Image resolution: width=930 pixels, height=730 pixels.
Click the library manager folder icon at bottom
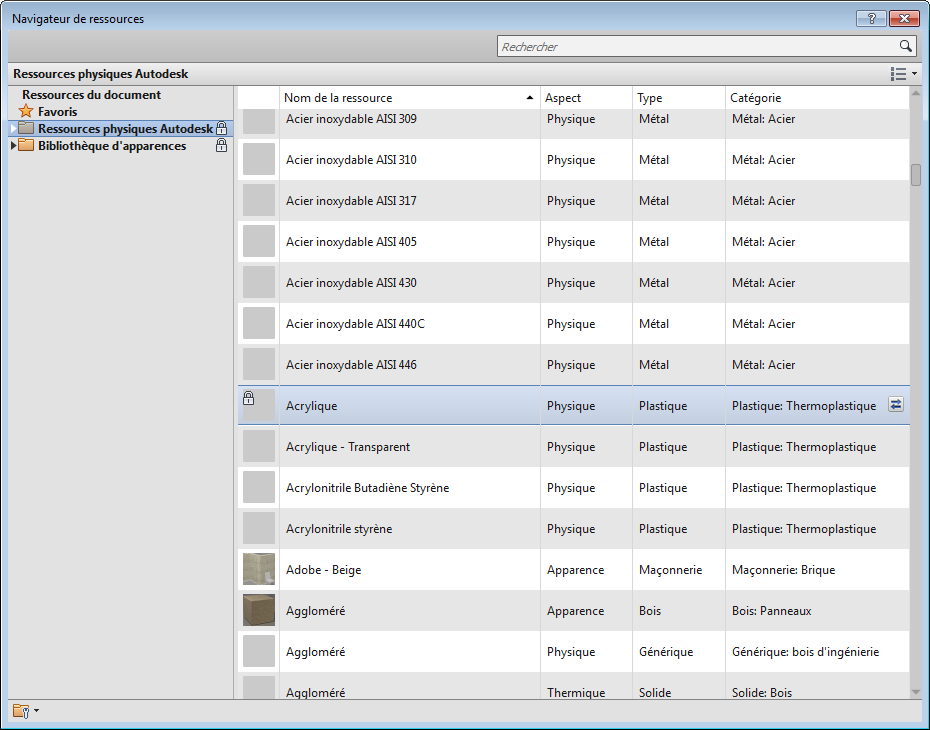point(21,710)
